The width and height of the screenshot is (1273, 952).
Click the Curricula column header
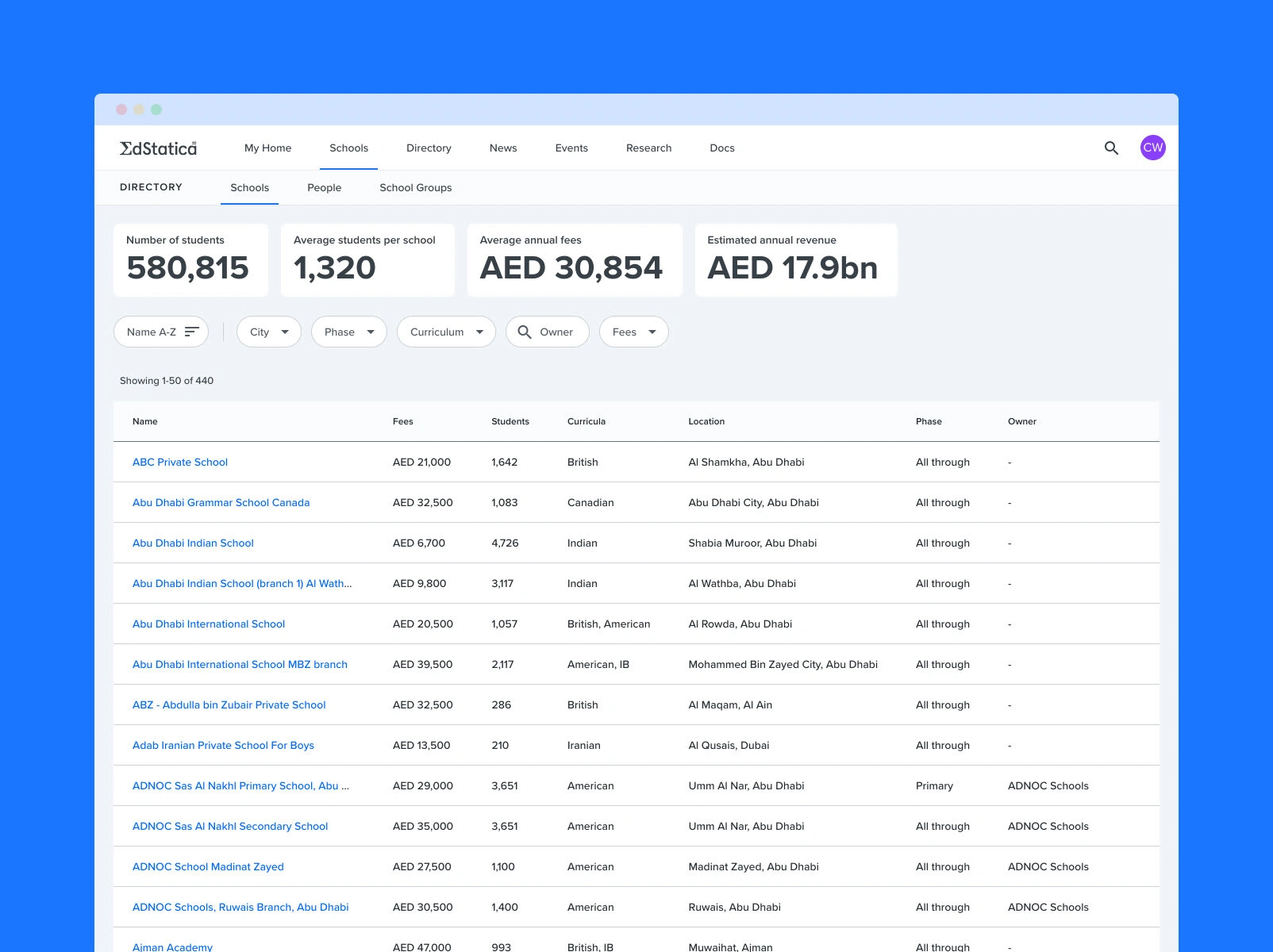[x=587, y=421]
